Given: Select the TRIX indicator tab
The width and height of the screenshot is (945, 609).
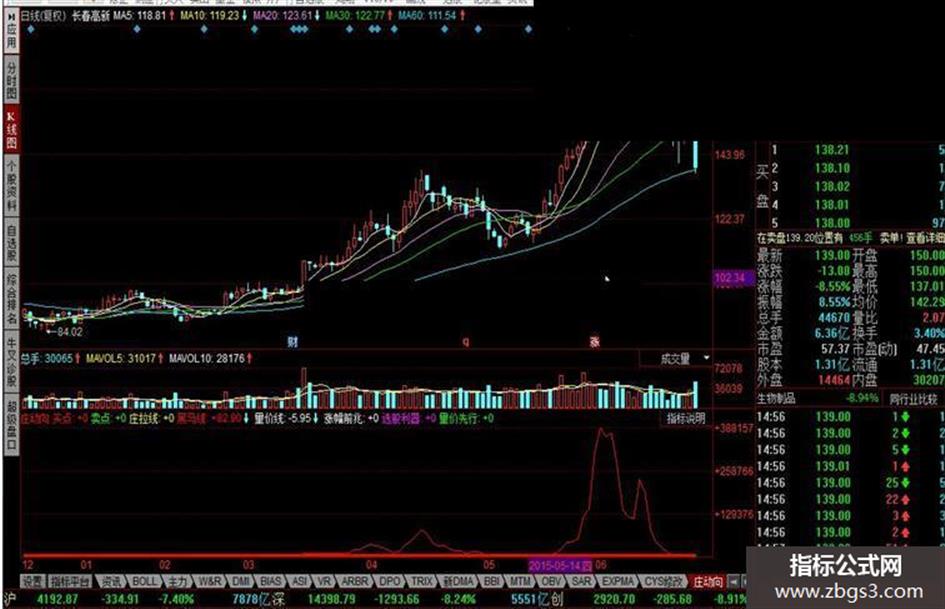Looking at the screenshot, I should click(422, 581).
